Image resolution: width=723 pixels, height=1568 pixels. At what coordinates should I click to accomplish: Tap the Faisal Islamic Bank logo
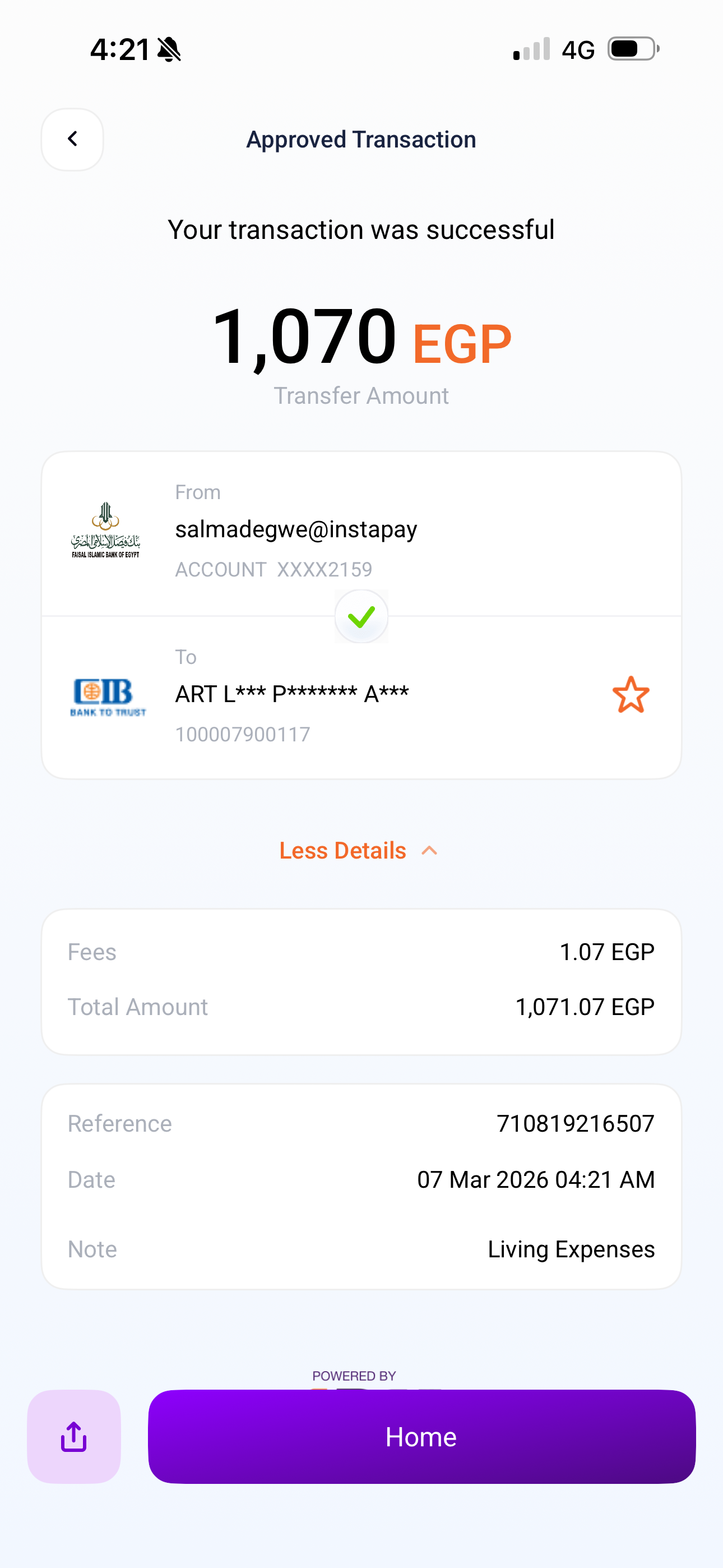click(x=106, y=530)
